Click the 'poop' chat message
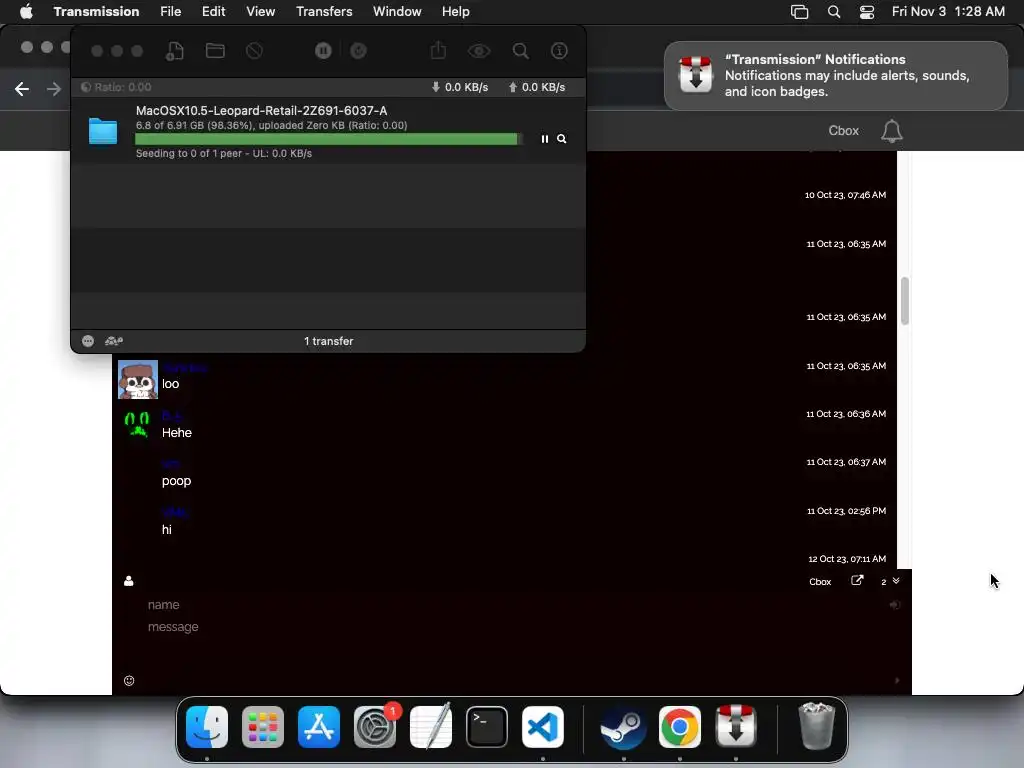Image resolution: width=1024 pixels, height=768 pixels. point(176,481)
